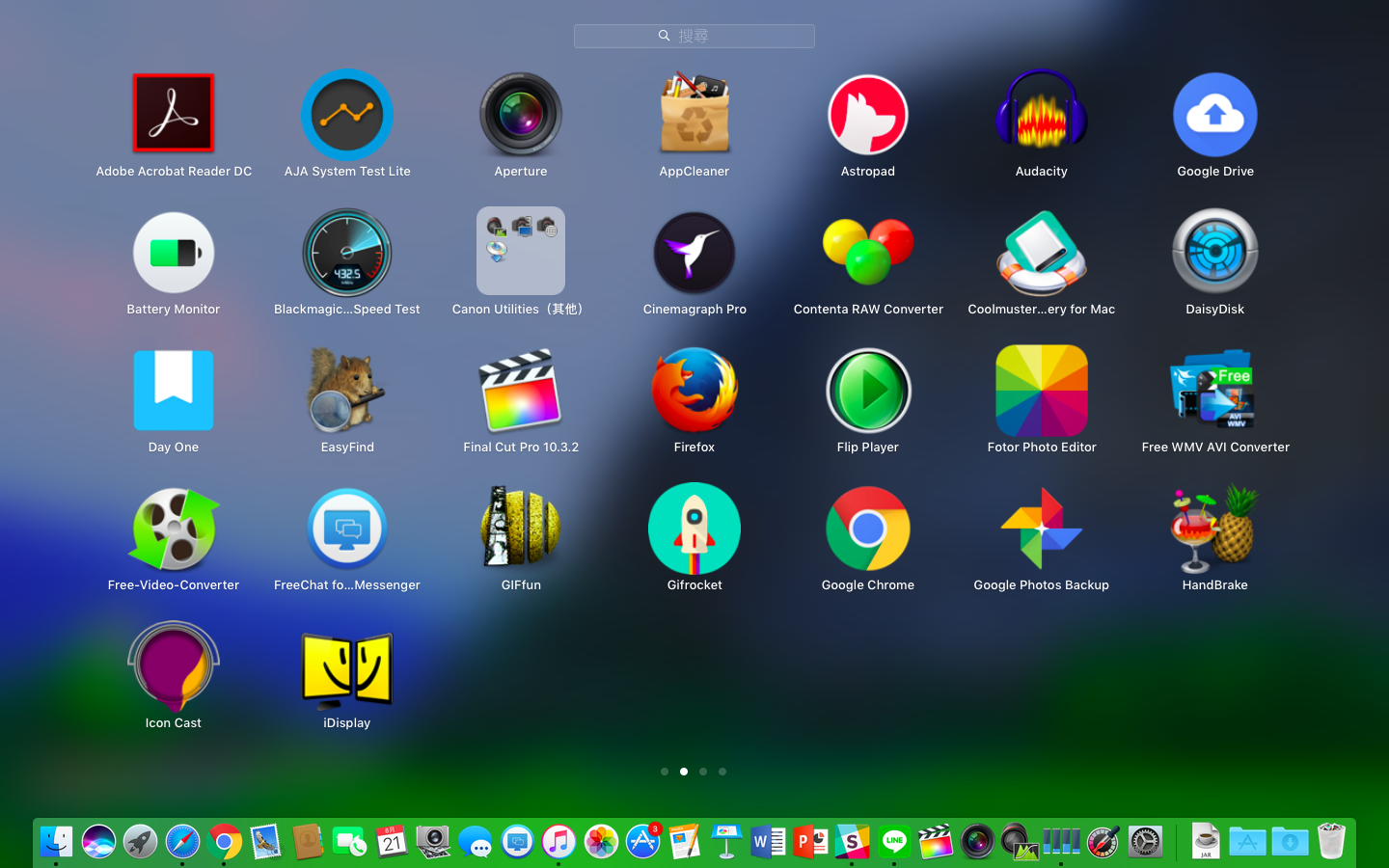Open Finder from the Dock
1389x868 pixels.
click(x=56, y=842)
